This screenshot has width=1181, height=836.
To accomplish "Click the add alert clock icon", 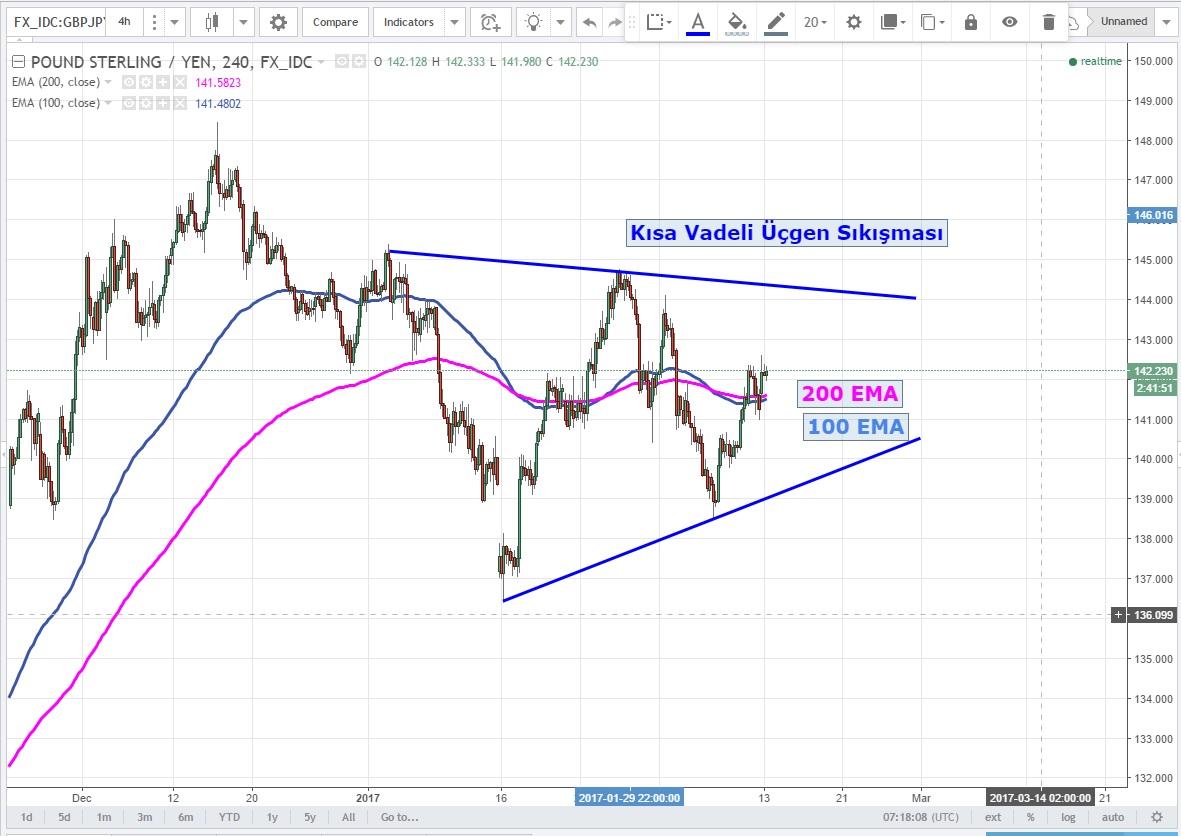I will coord(489,22).
